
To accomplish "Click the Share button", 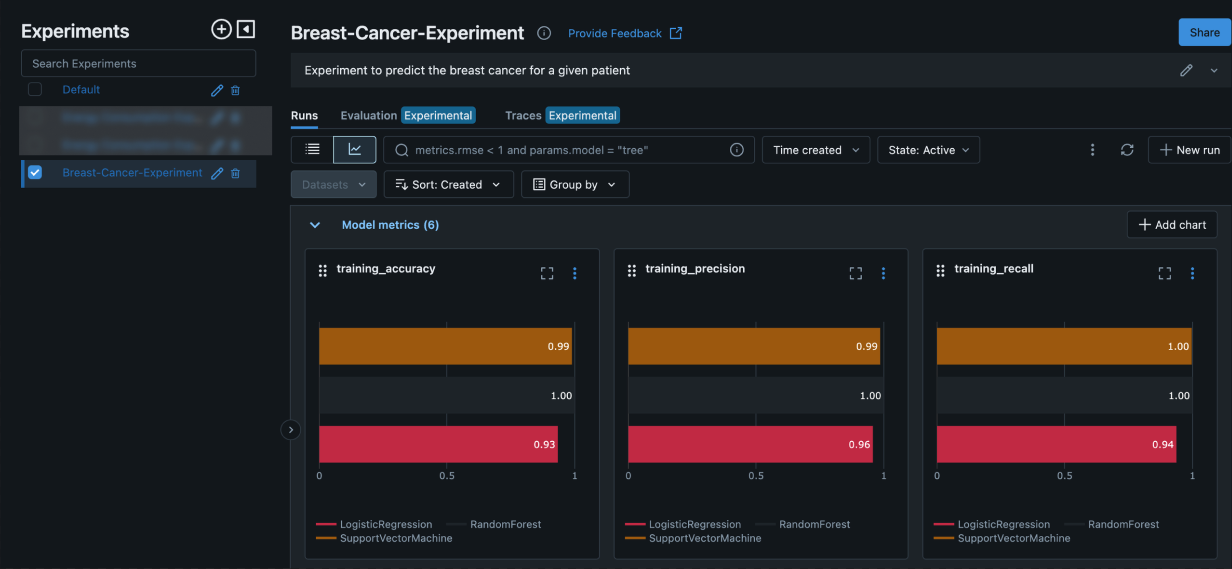I will pos(1204,32).
